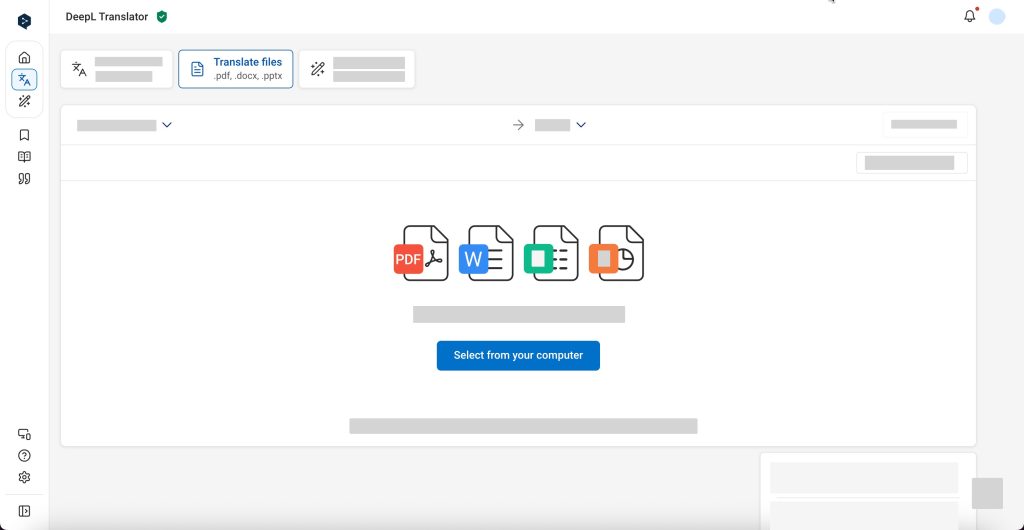The width and height of the screenshot is (1024, 530).
Task: Click the quotation marks icon in sidebar
Action: (24, 179)
